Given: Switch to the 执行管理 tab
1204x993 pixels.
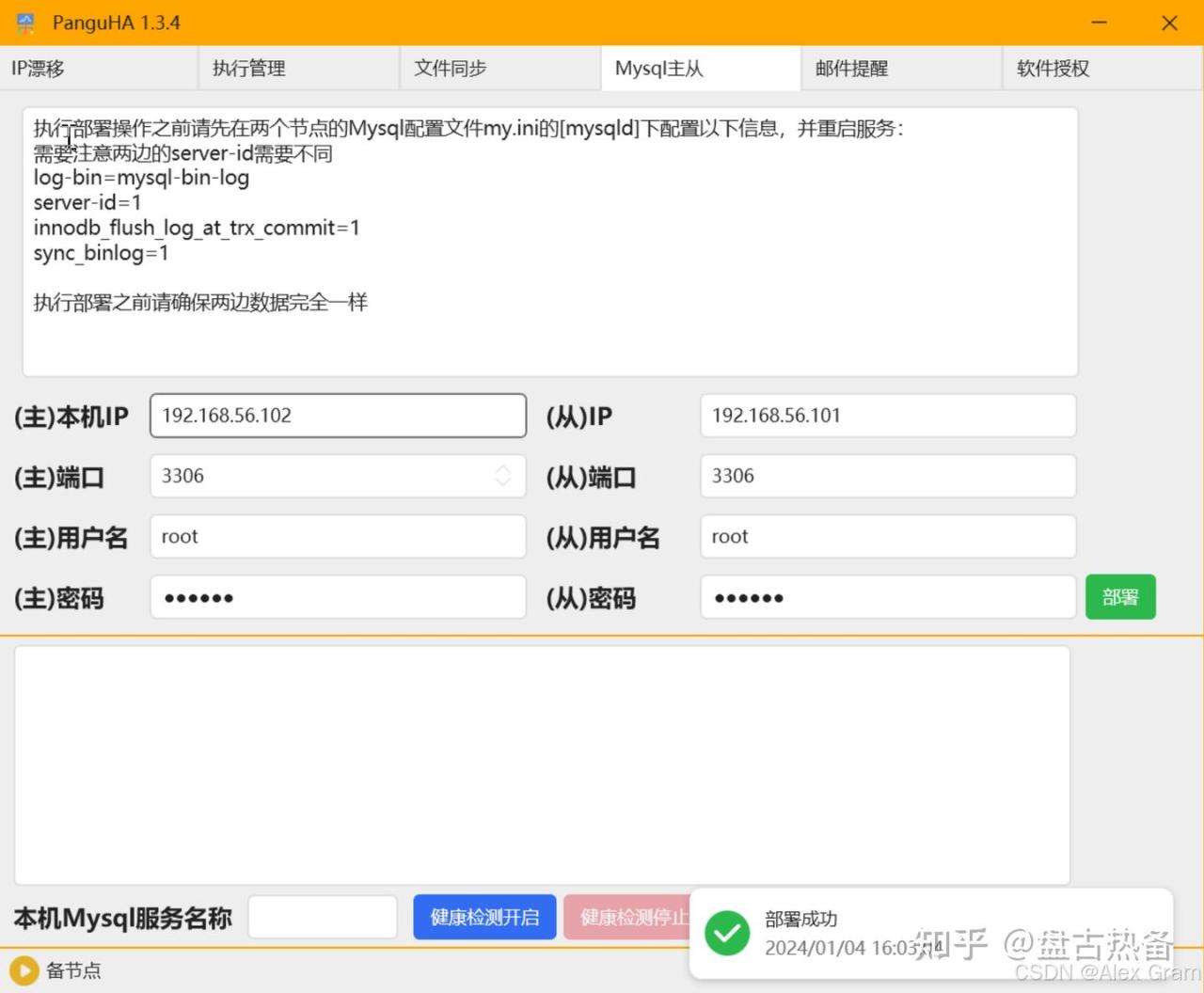Looking at the screenshot, I should coord(299,69).
